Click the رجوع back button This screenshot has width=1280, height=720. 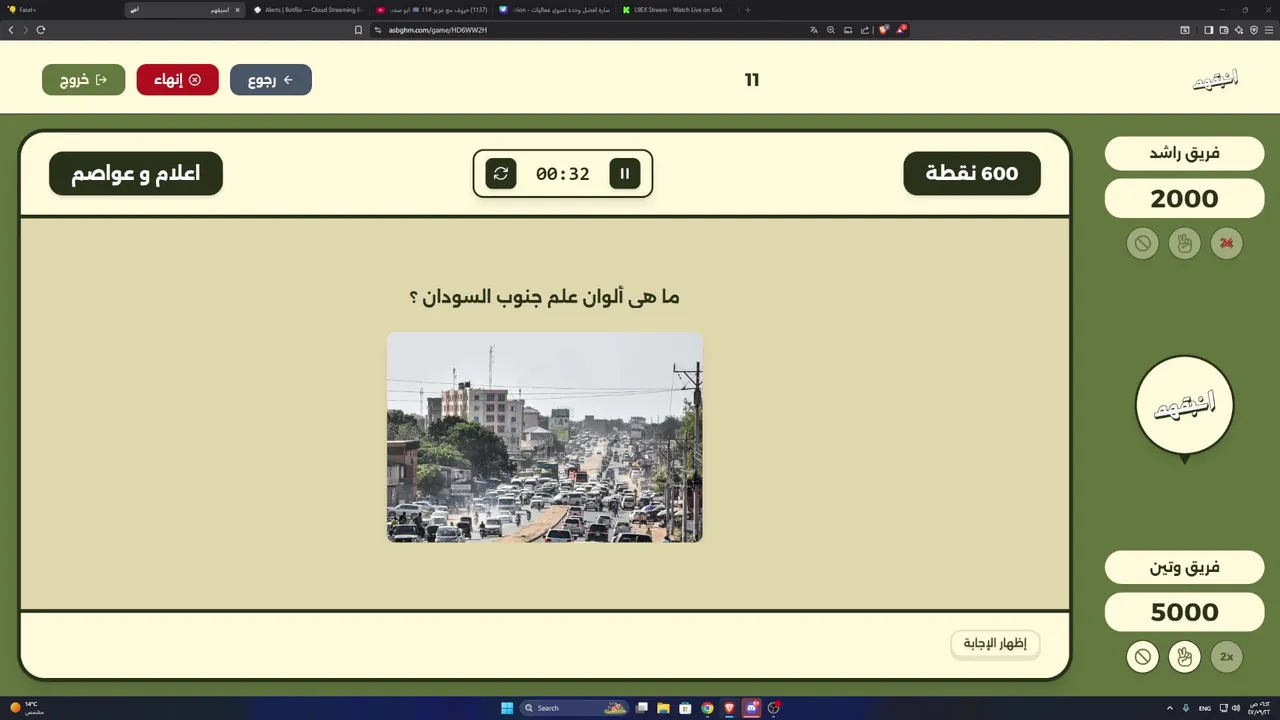(x=271, y=80)
